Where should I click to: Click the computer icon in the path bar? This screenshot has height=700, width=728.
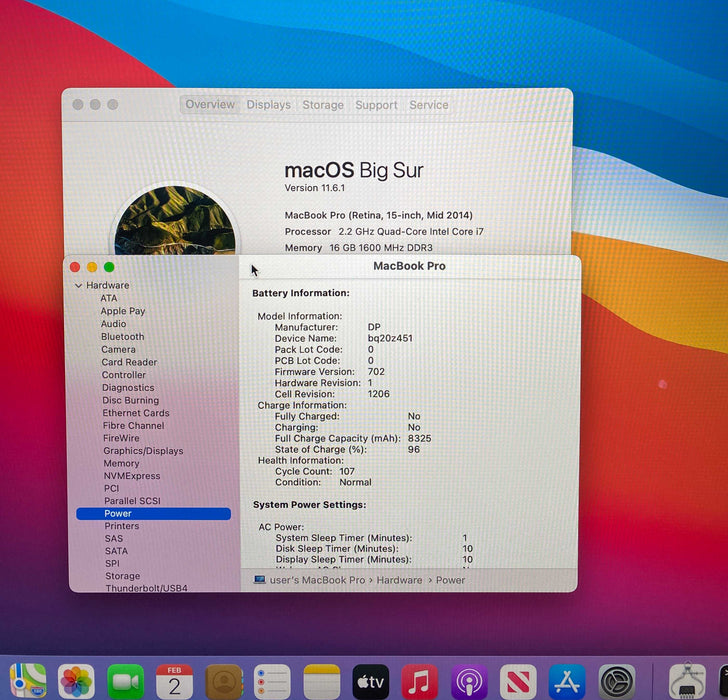(260, 579)
